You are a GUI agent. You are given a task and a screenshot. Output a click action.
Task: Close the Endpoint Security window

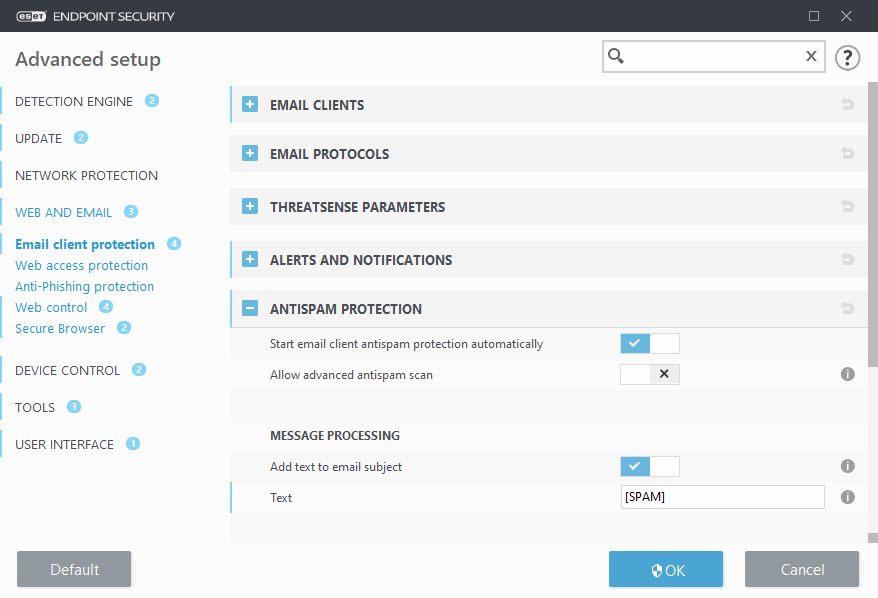(846, 16)
